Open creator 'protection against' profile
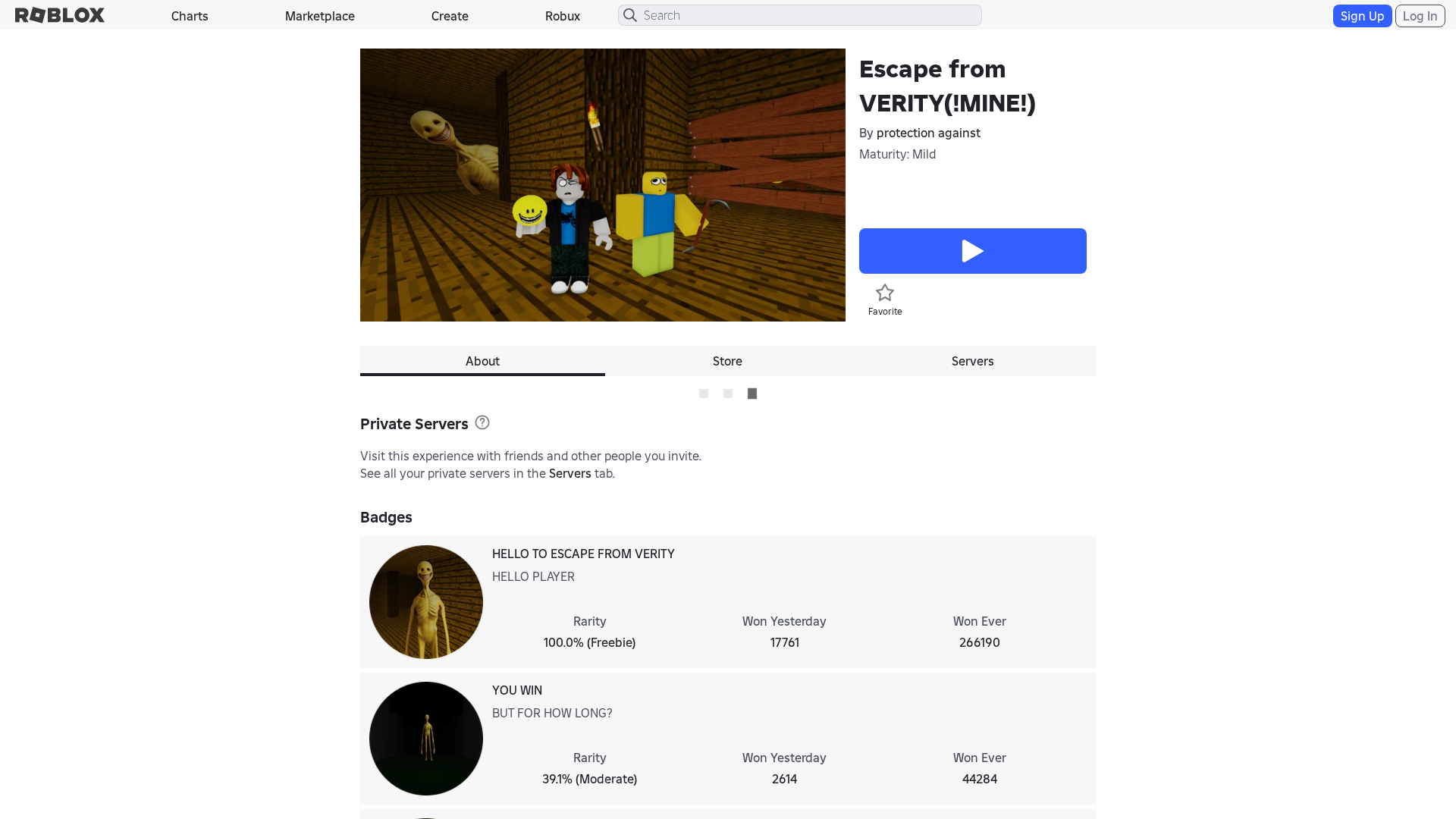 928,133
